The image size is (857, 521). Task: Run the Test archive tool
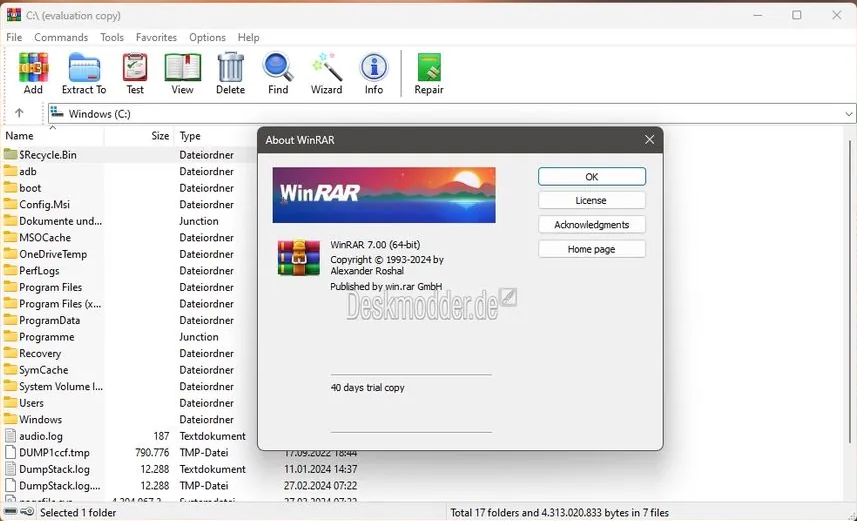click(x=135, y=74)
